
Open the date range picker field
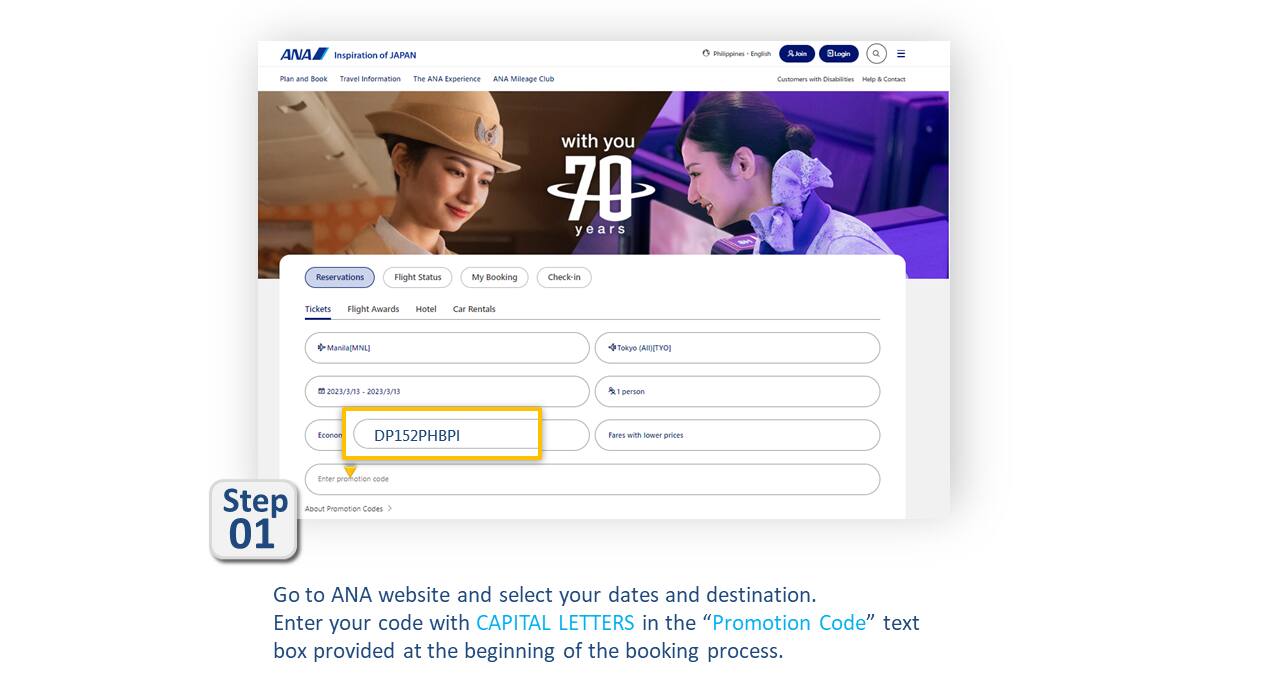pyautogui.click(x=447, y=391)
